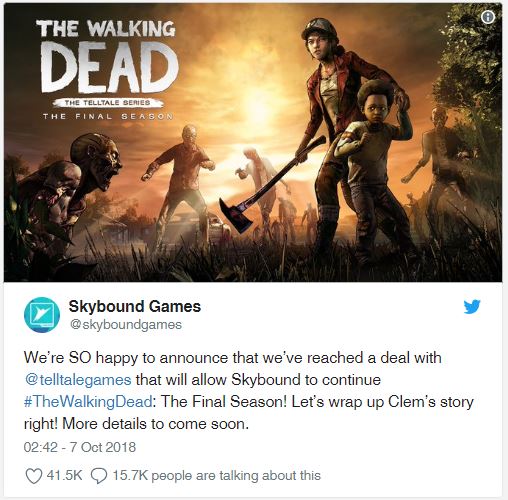Viewport: 508px width, 500px height.
Task: Open "15.7K people are talking about this"
Action: 217,476
